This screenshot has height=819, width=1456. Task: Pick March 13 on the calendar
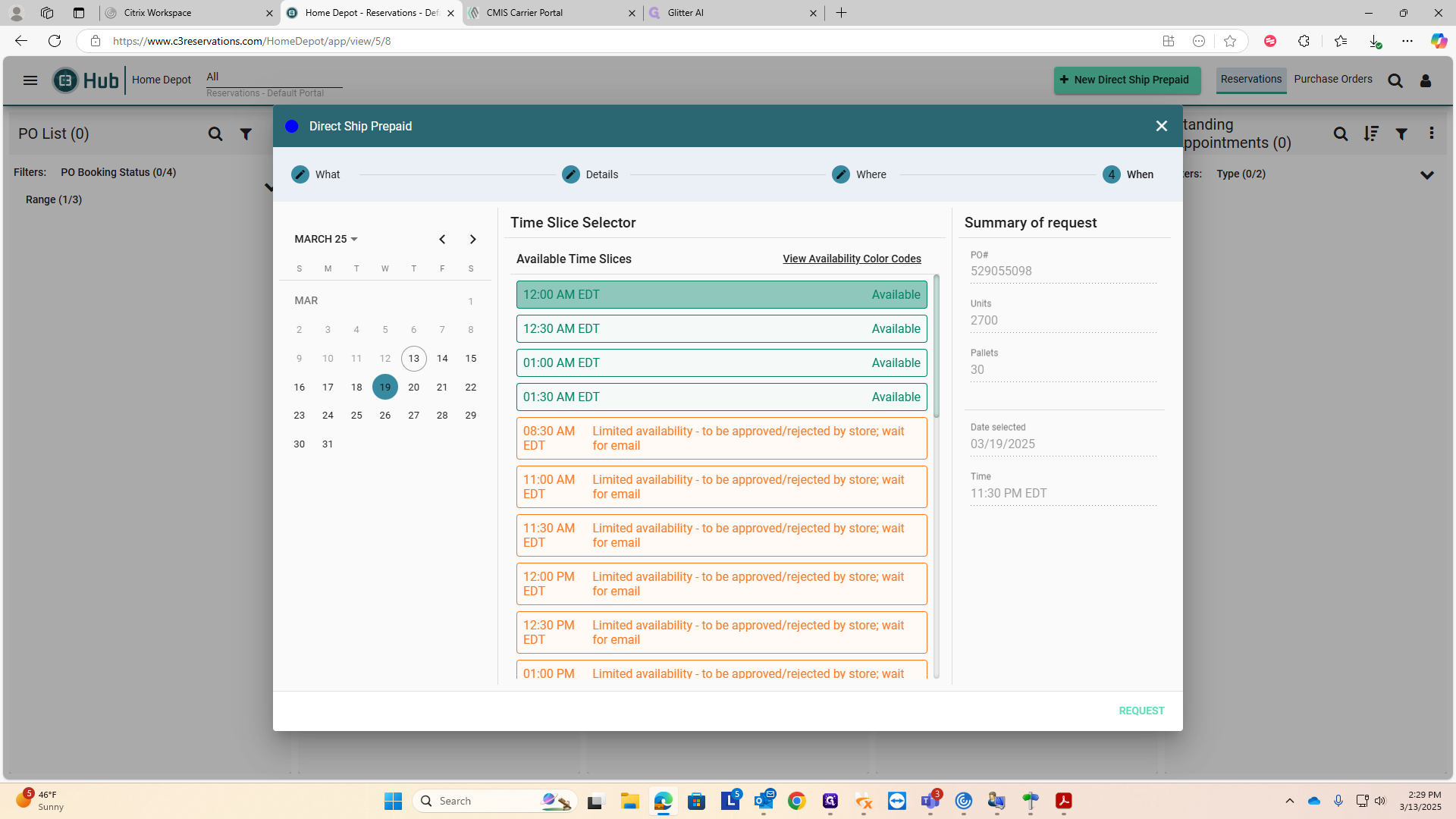point(413,359)
